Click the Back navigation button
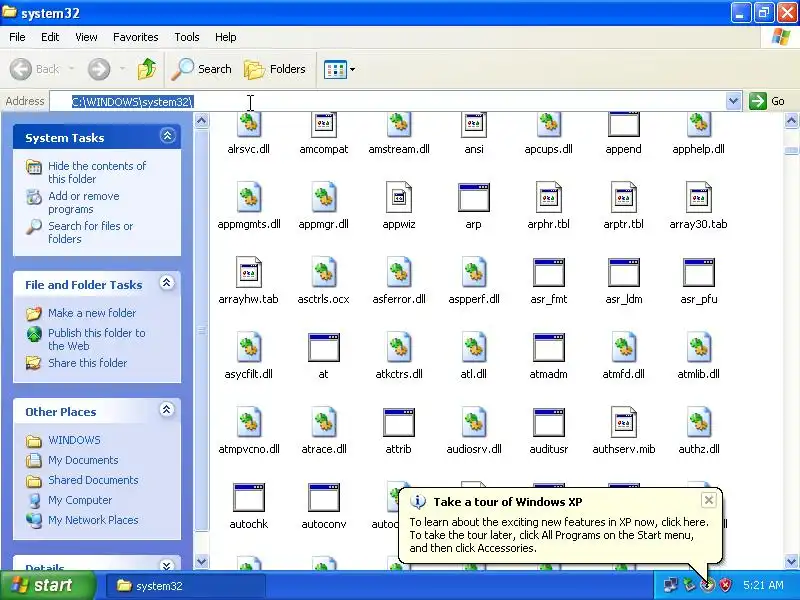800x600 pixels. click(x=35, y=69)
